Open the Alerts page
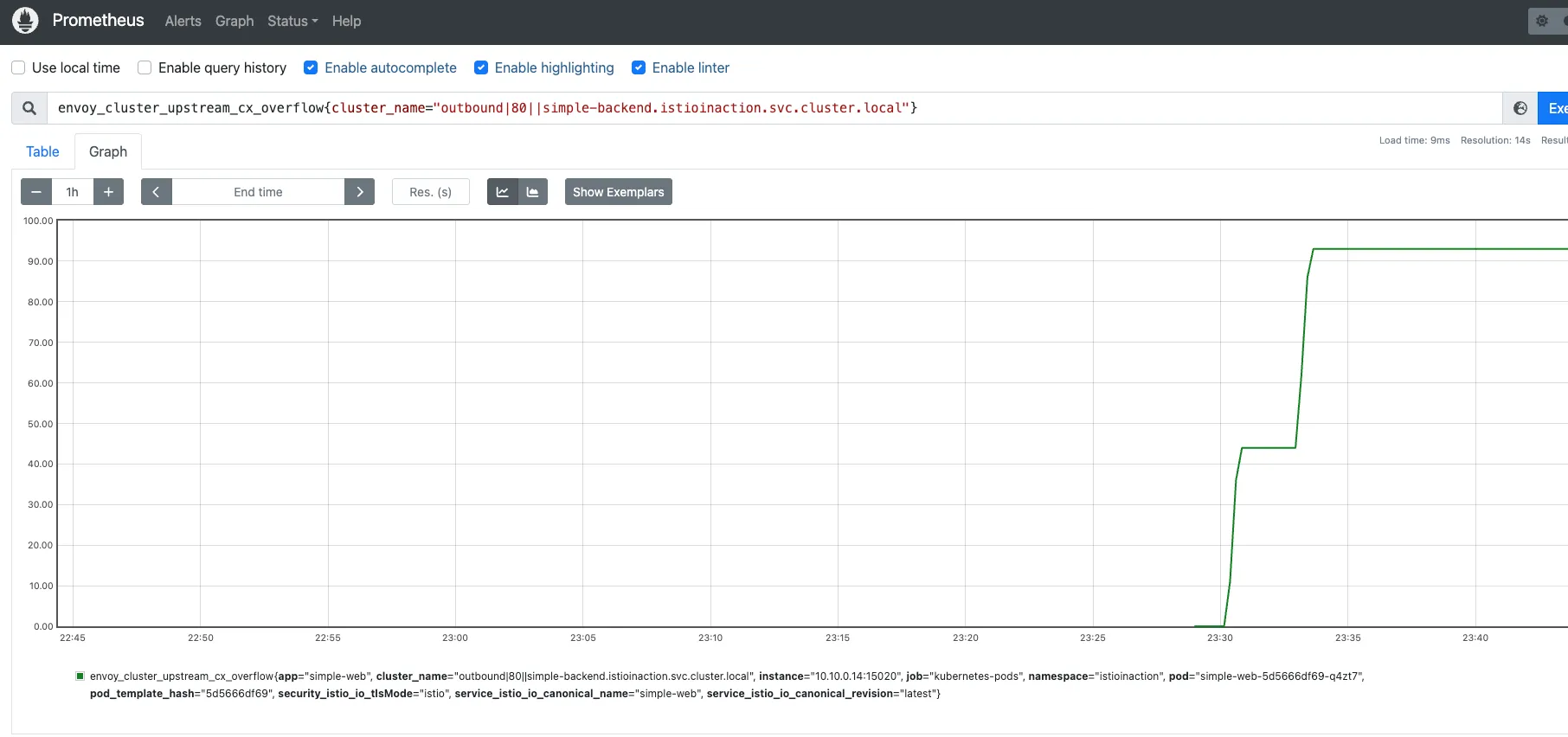Image resolution: width=1568 pixels, height=737 pixels. tap(183, 21)
